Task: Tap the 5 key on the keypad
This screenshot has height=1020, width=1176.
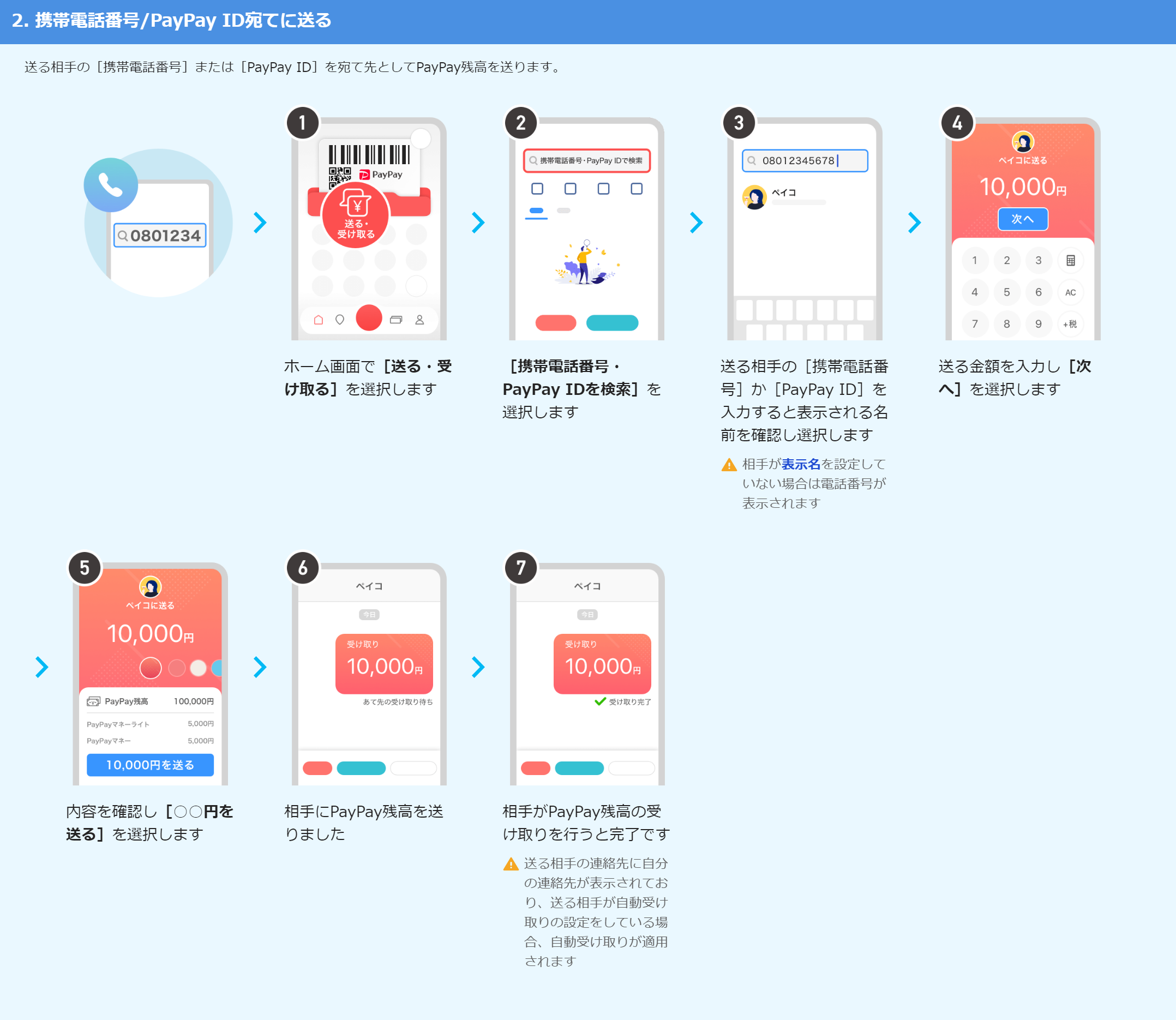Action: 1006,292
